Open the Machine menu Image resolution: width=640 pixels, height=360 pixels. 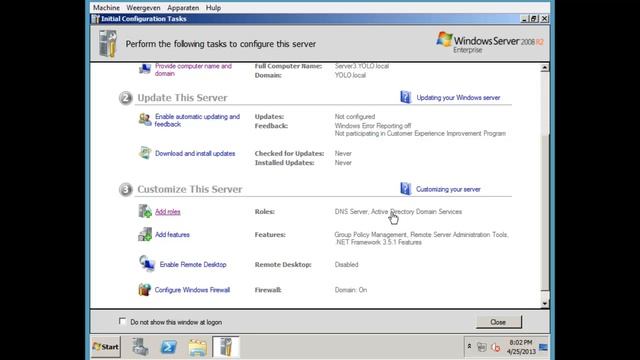pos(106,8)
